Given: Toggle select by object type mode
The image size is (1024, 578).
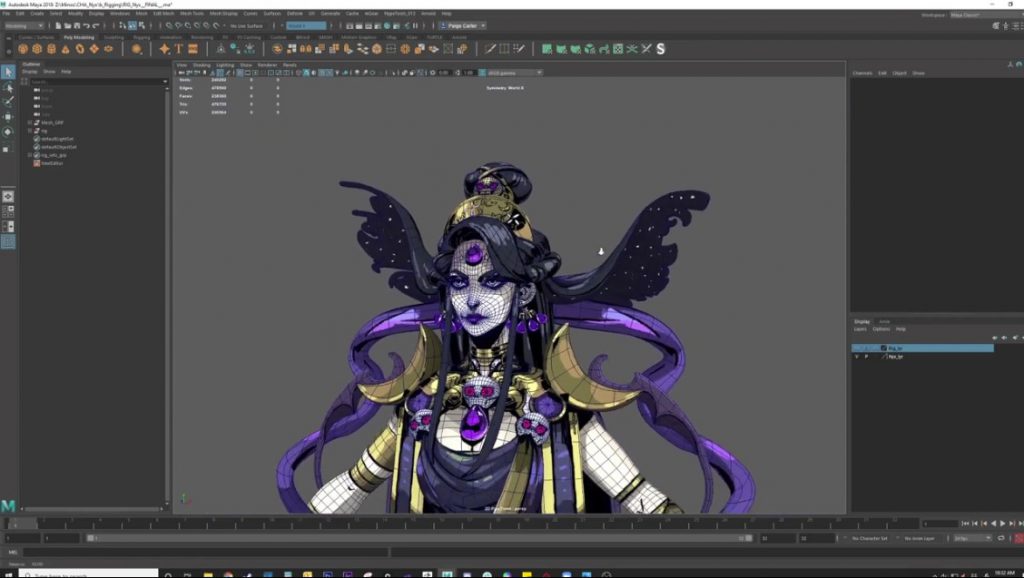Looking at the screenshot, I should pyautogui.click(x=132, y=25).
